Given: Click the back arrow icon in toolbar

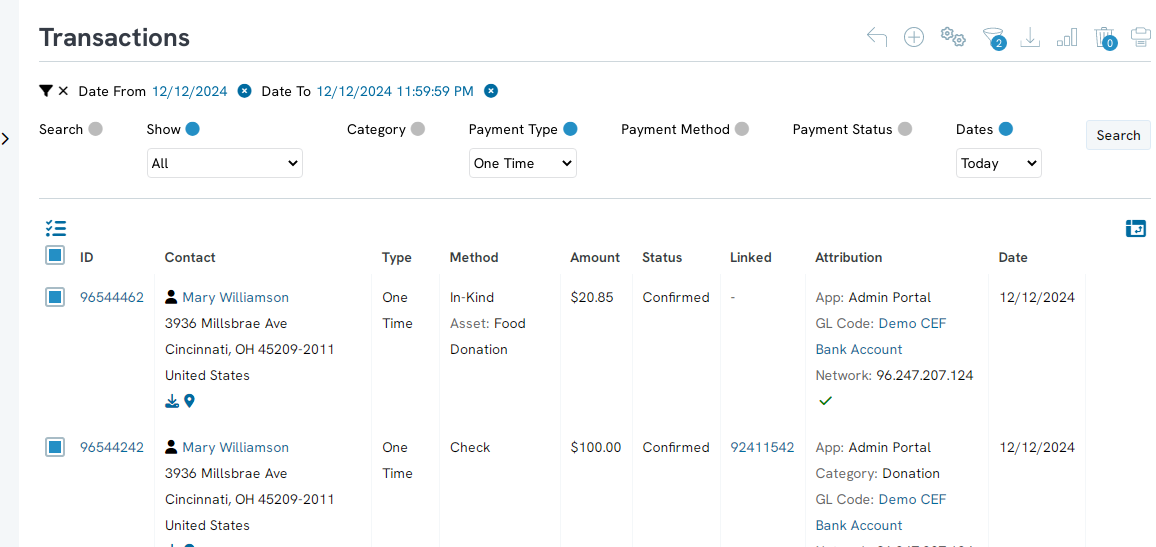Looking at the screenshot, I should (877, 38).
